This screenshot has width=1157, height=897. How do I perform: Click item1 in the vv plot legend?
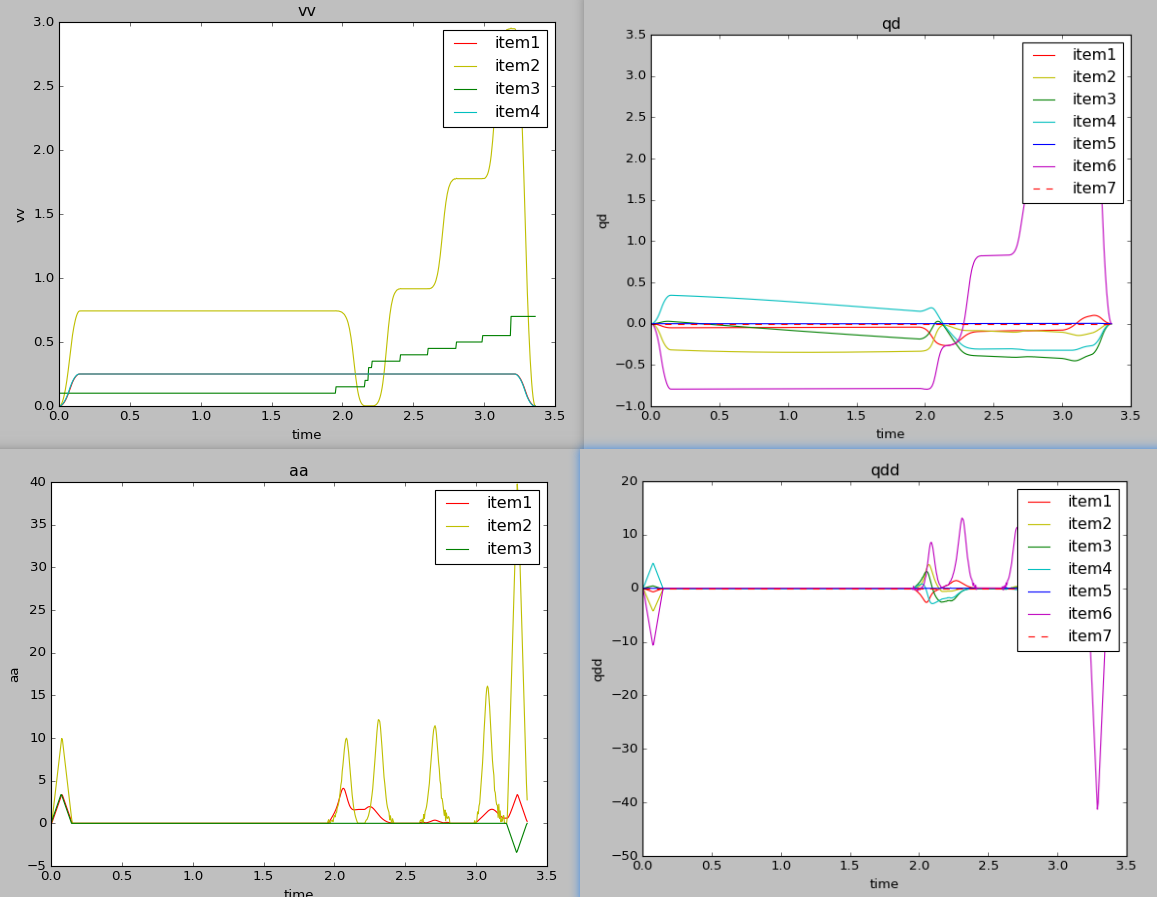point(516,43)
